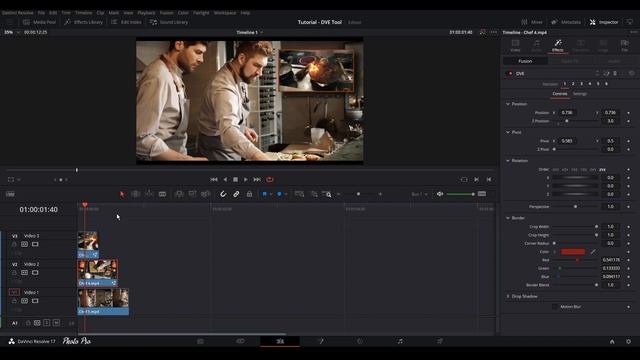Select DVE version 2
Screen dimensions: 640x360
573,84
